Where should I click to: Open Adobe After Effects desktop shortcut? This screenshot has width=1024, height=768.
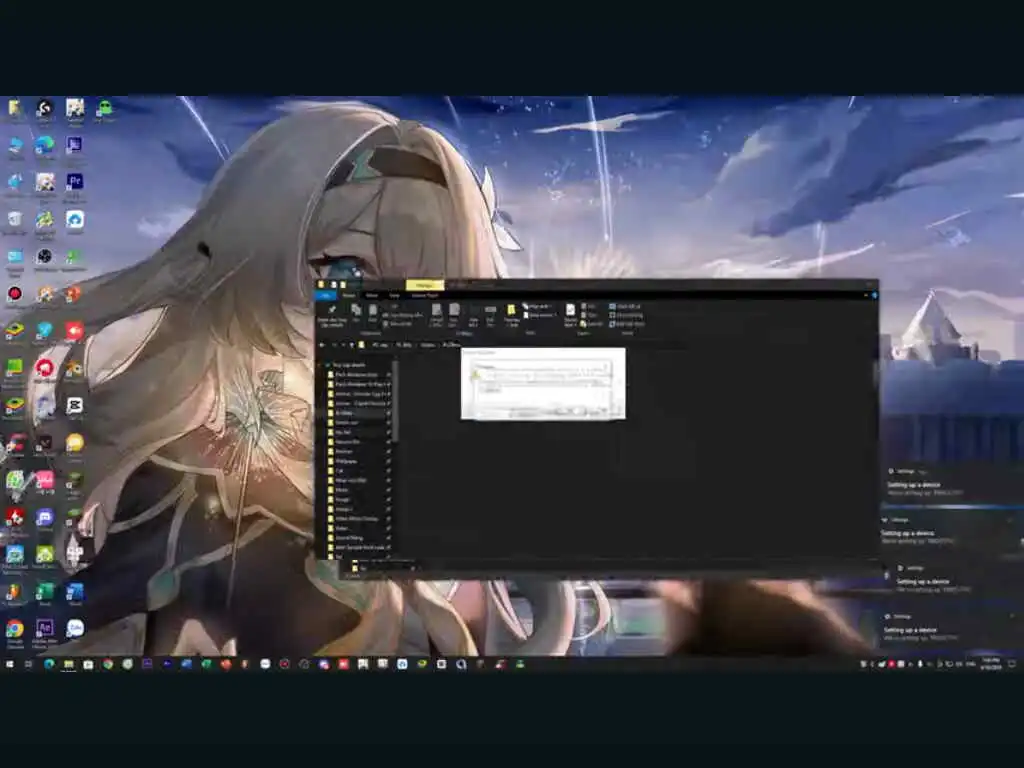[44, 633]
